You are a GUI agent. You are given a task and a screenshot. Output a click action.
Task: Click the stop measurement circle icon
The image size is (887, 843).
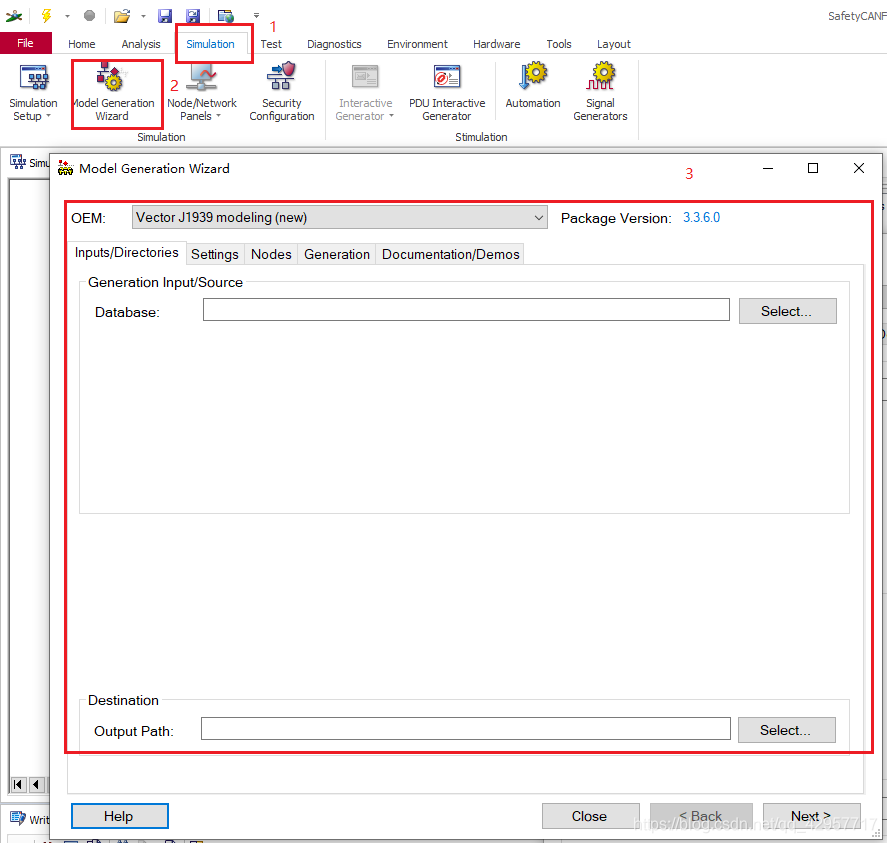(89, 16)
